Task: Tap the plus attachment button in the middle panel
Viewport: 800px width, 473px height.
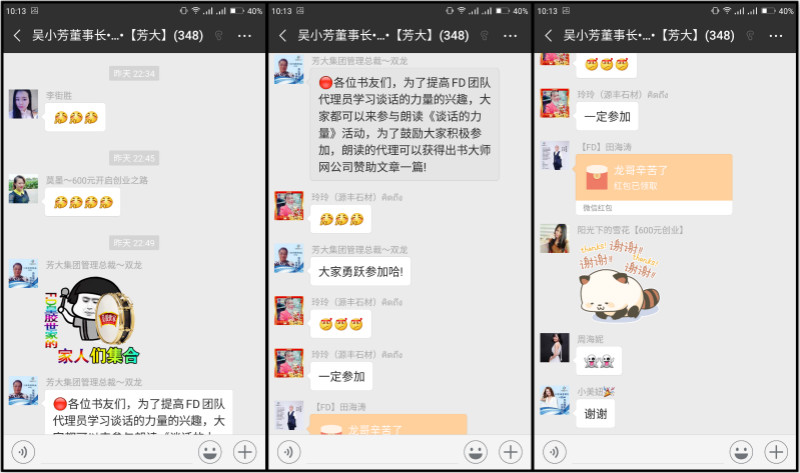Action: coord(511,451)
